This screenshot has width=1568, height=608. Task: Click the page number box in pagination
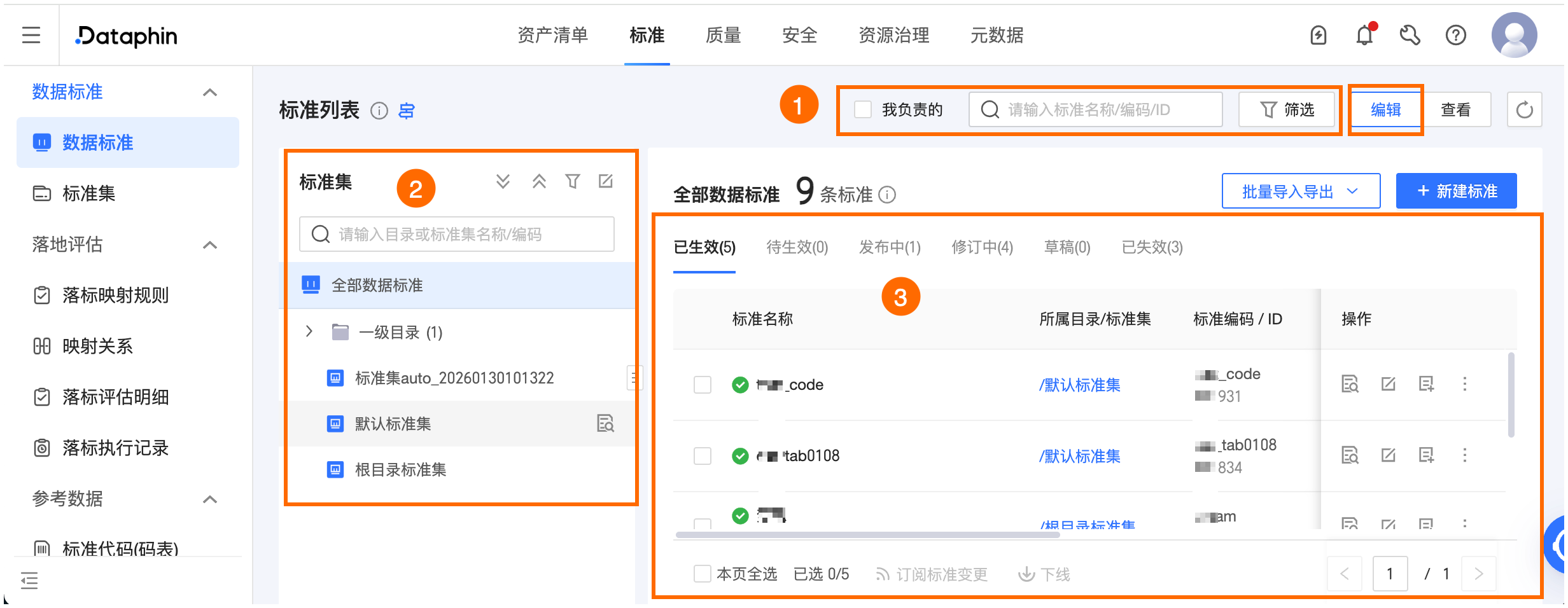coord(1390,574)
